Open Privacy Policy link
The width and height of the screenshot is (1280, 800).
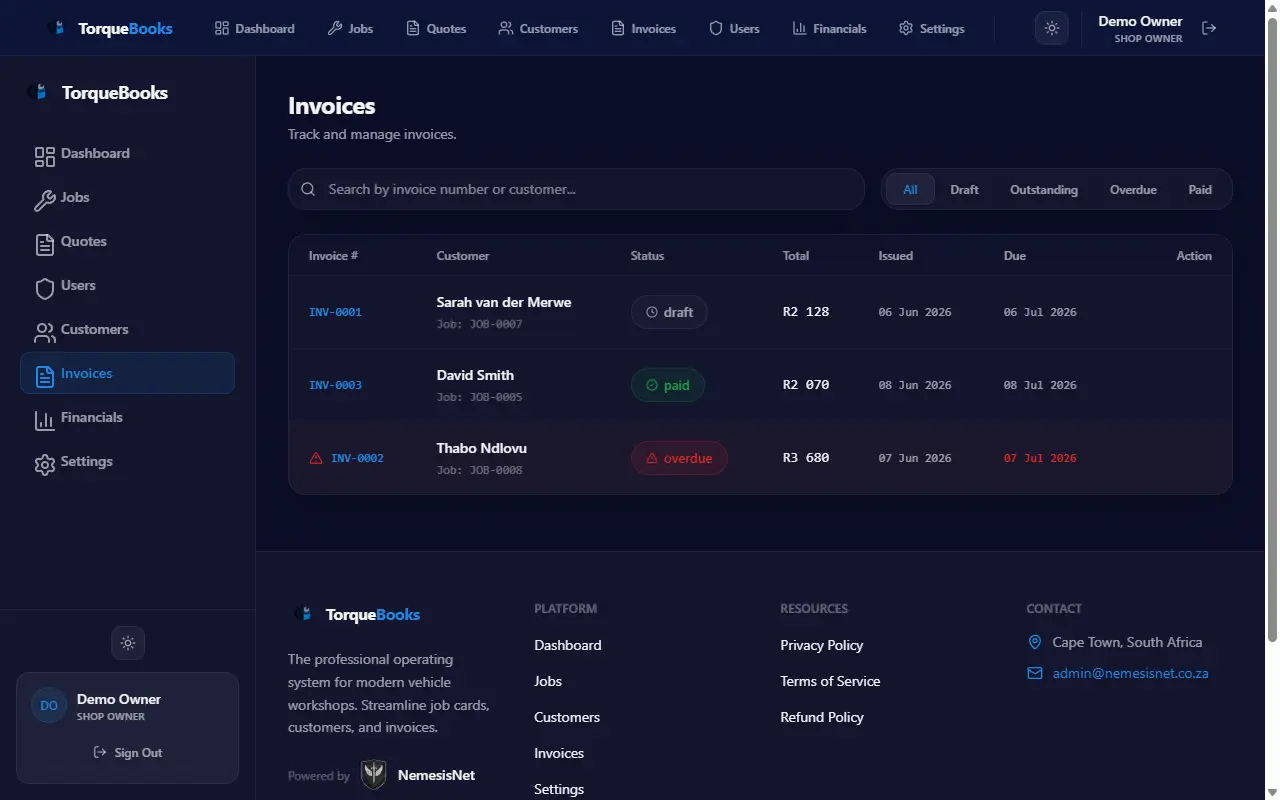[x=822, y=645]
